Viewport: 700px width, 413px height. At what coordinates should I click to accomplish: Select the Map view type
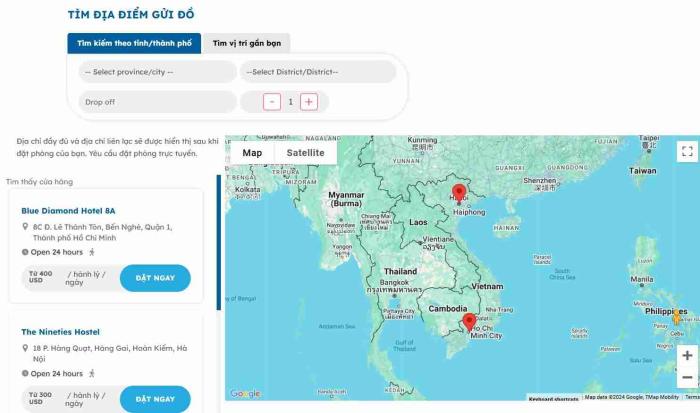[x=253, y=153]
